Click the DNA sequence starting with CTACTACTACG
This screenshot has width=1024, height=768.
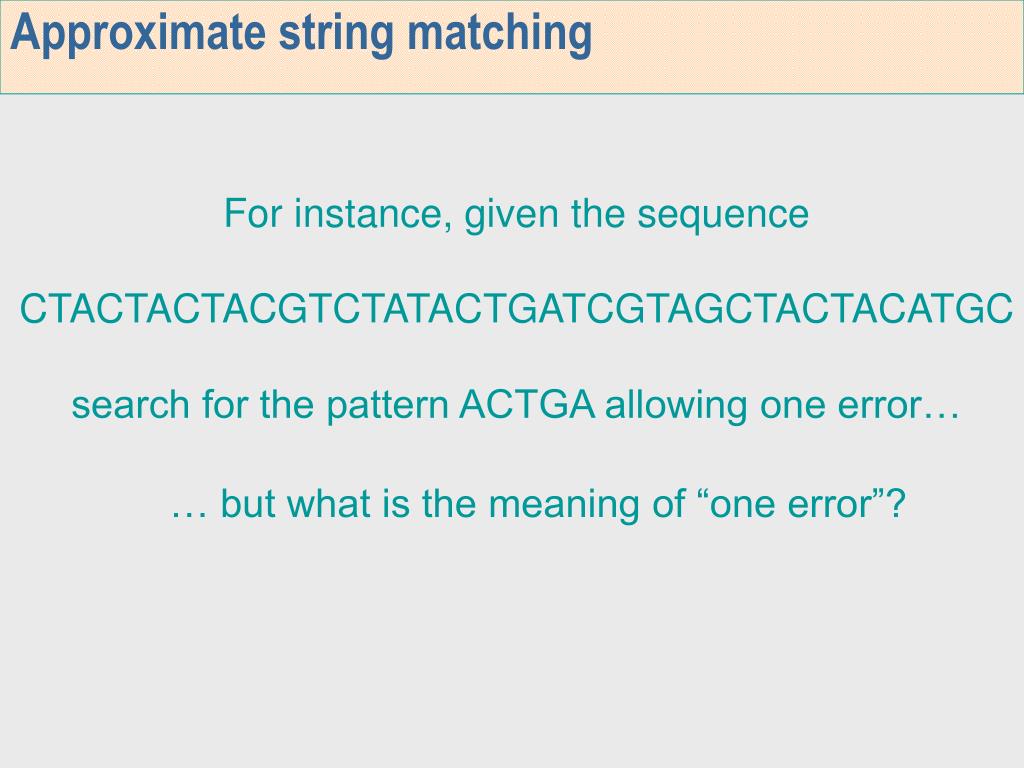tap(516, 309)
